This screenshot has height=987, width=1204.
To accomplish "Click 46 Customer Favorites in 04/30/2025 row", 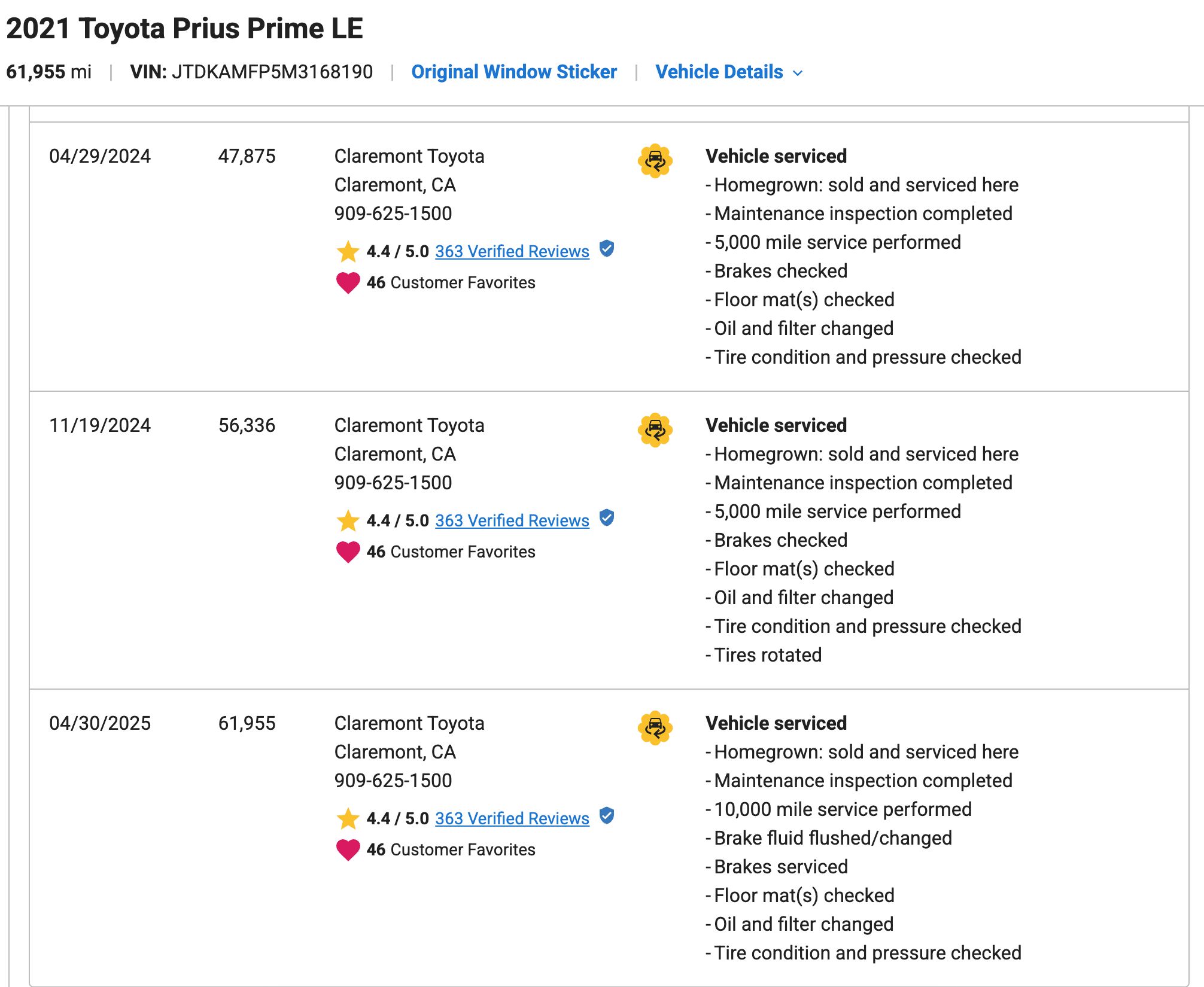I will click(451, 849).
